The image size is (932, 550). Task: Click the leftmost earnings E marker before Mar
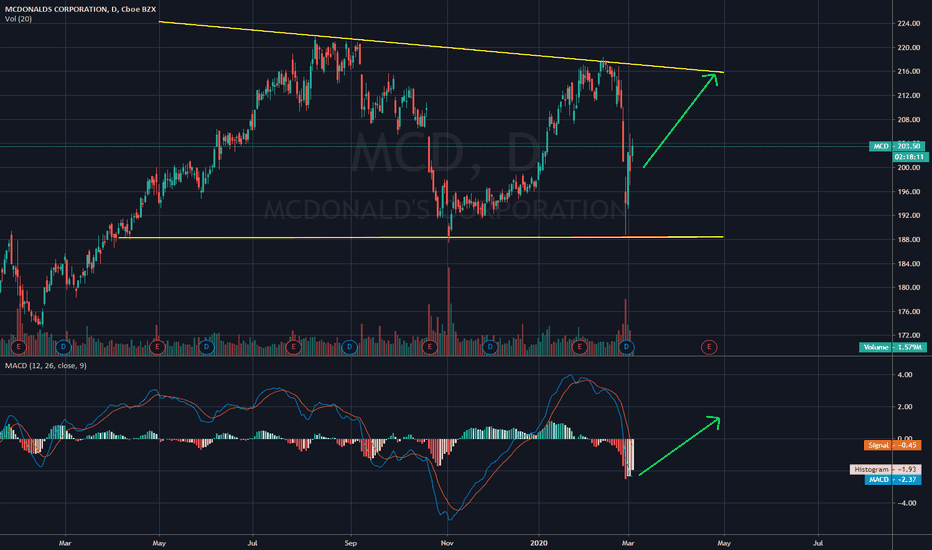tap(19, 347)
